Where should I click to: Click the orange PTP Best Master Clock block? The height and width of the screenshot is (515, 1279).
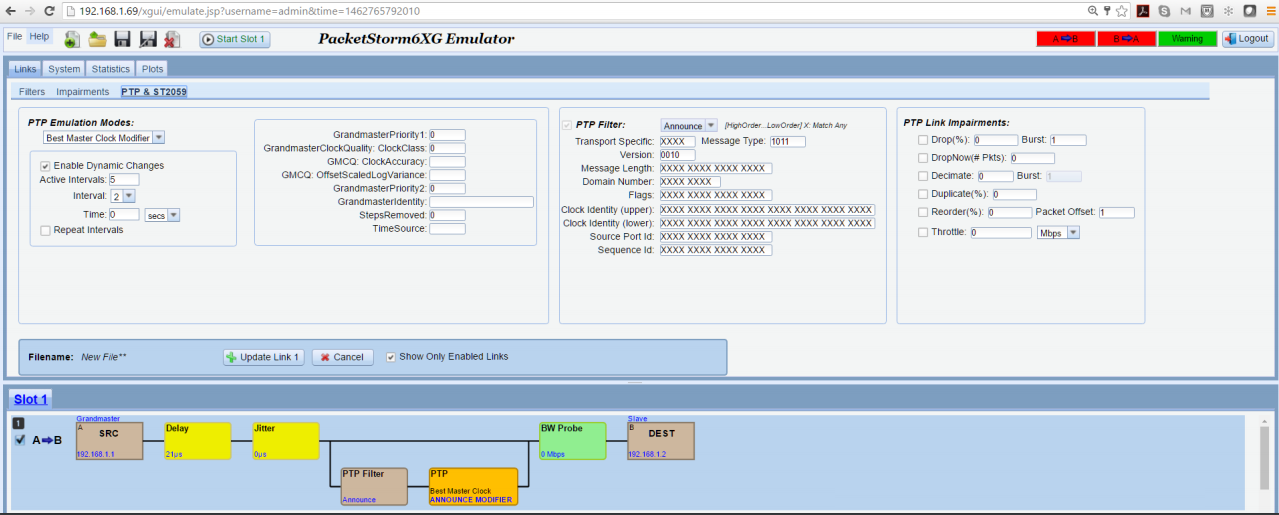(x=473, y=486)
